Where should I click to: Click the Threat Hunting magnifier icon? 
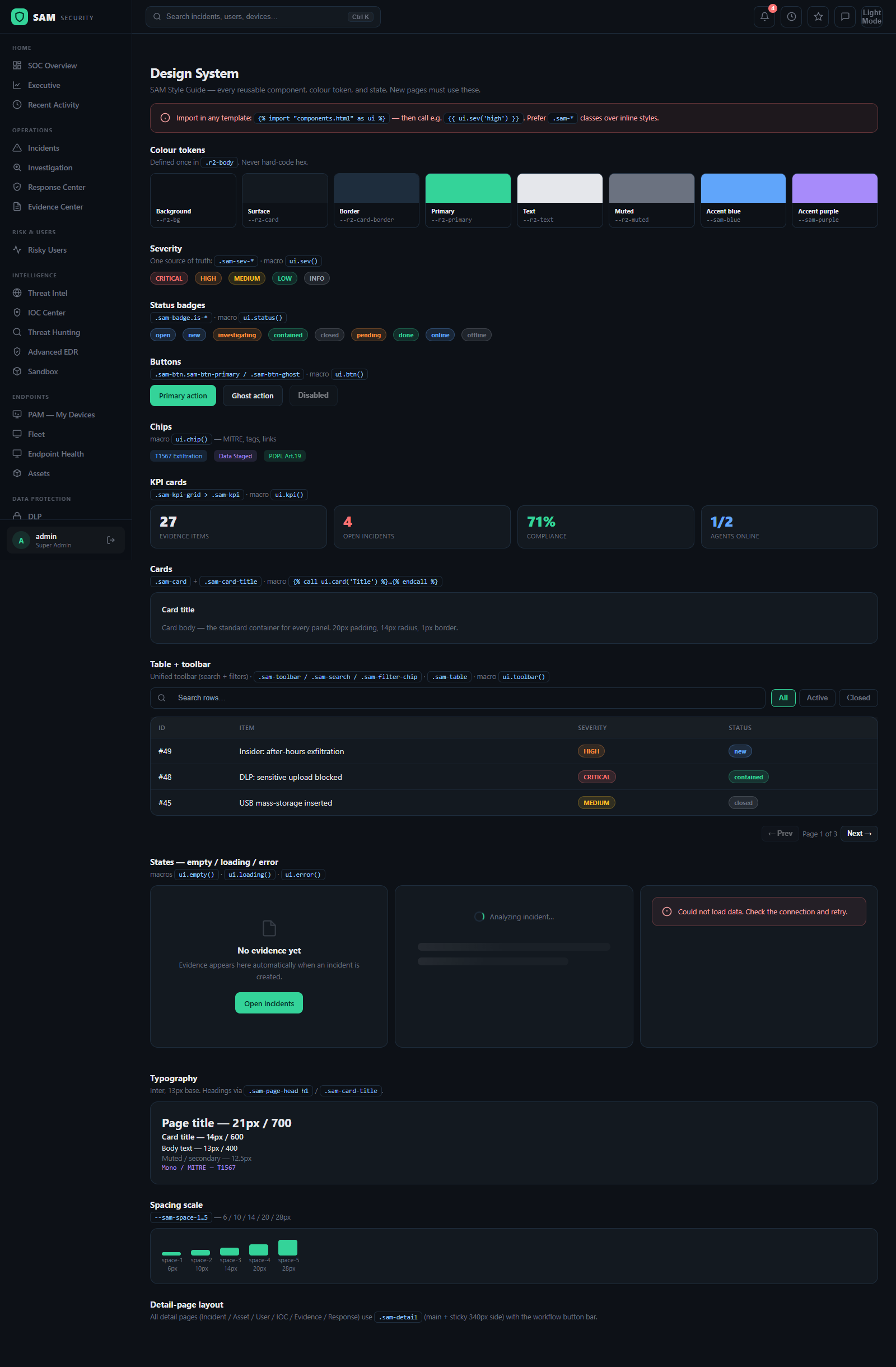coord(17,332)
